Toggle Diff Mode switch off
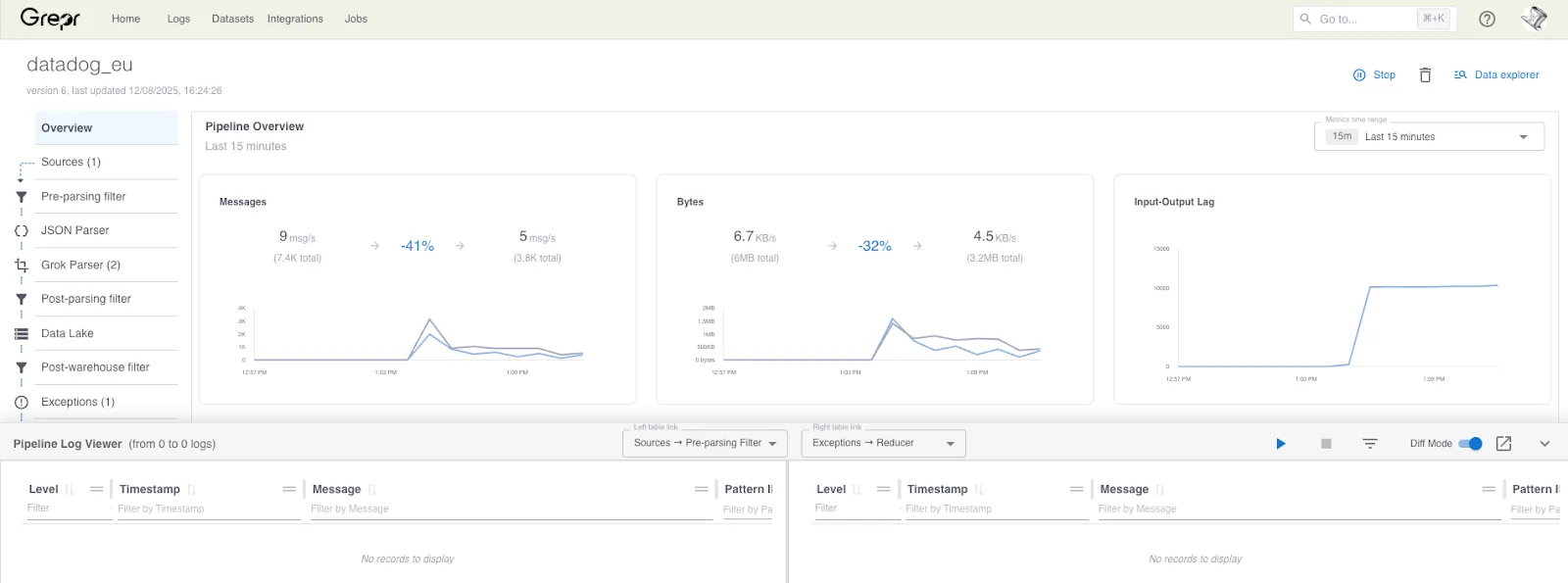1568x583 pixels. [1470, 444]
